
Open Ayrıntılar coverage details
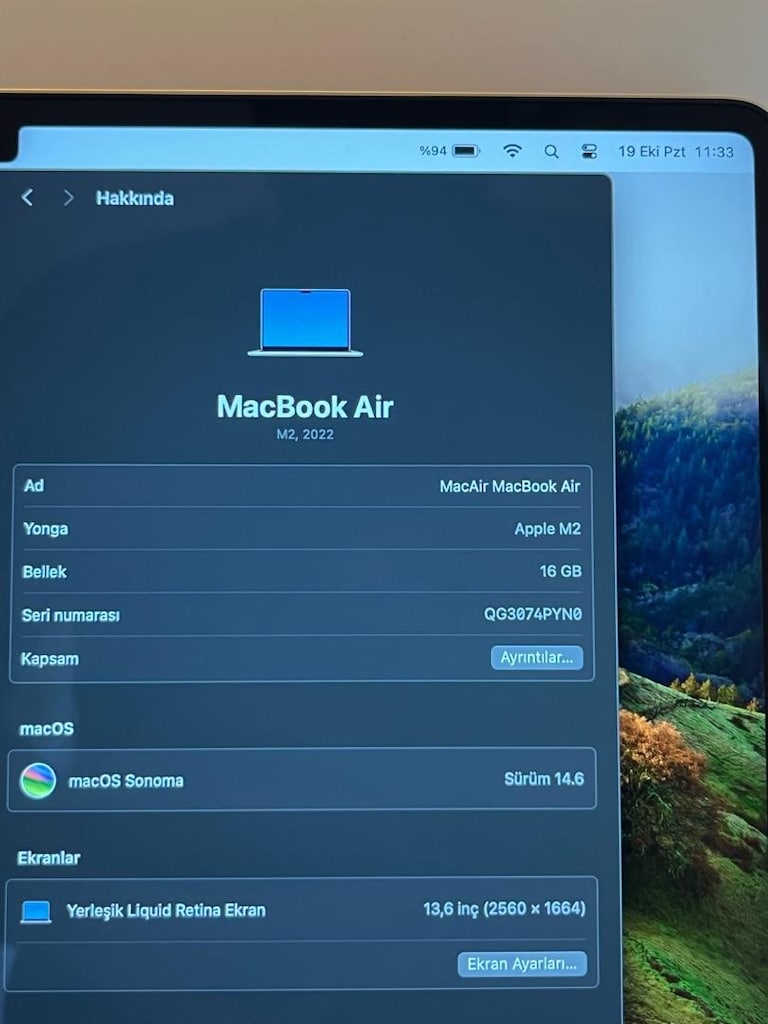537,658
